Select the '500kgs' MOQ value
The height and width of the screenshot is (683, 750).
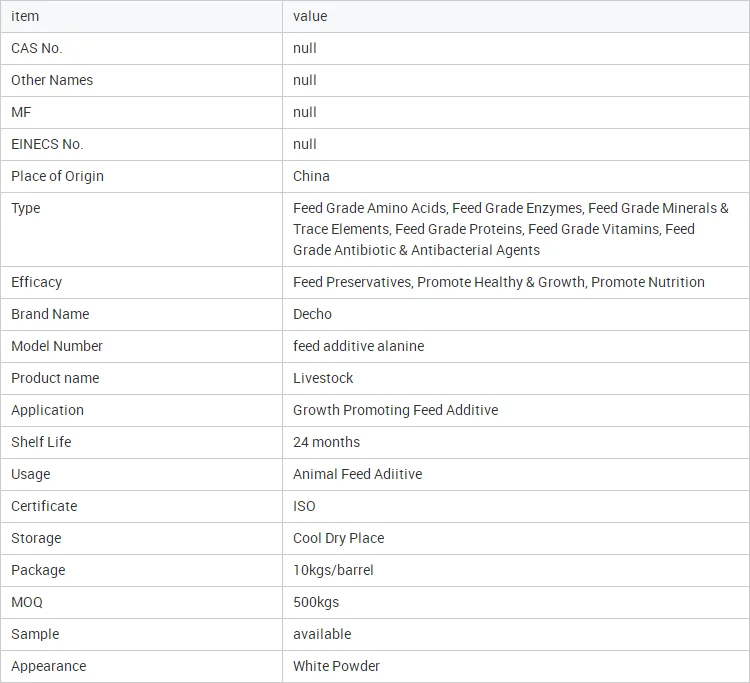pyautogui.click(x=316, y=603)
